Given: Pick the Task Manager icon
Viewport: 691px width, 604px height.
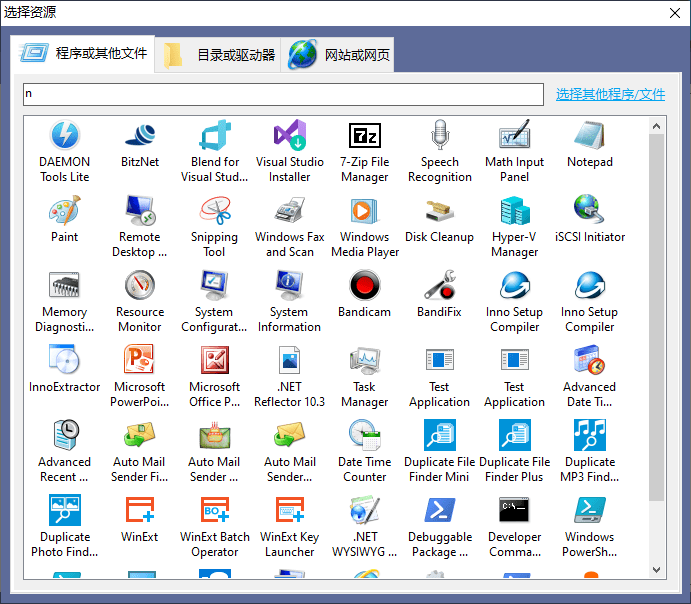Looking at the screenshot, I should (x=364, y=360).
